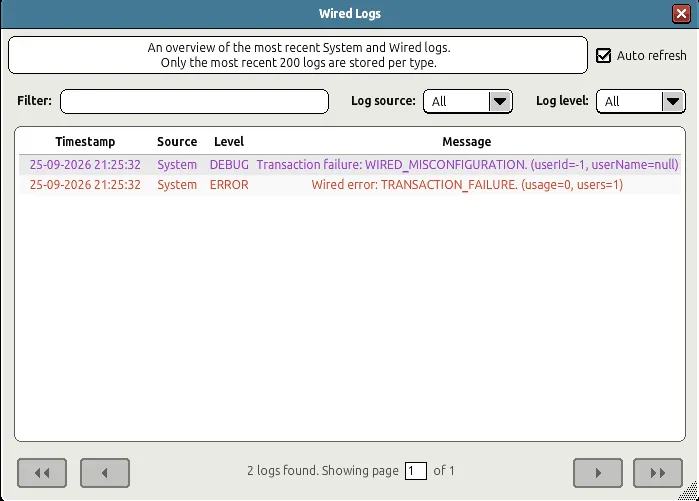Click the Source column header

pyautogui.click(x=177, y=142)
